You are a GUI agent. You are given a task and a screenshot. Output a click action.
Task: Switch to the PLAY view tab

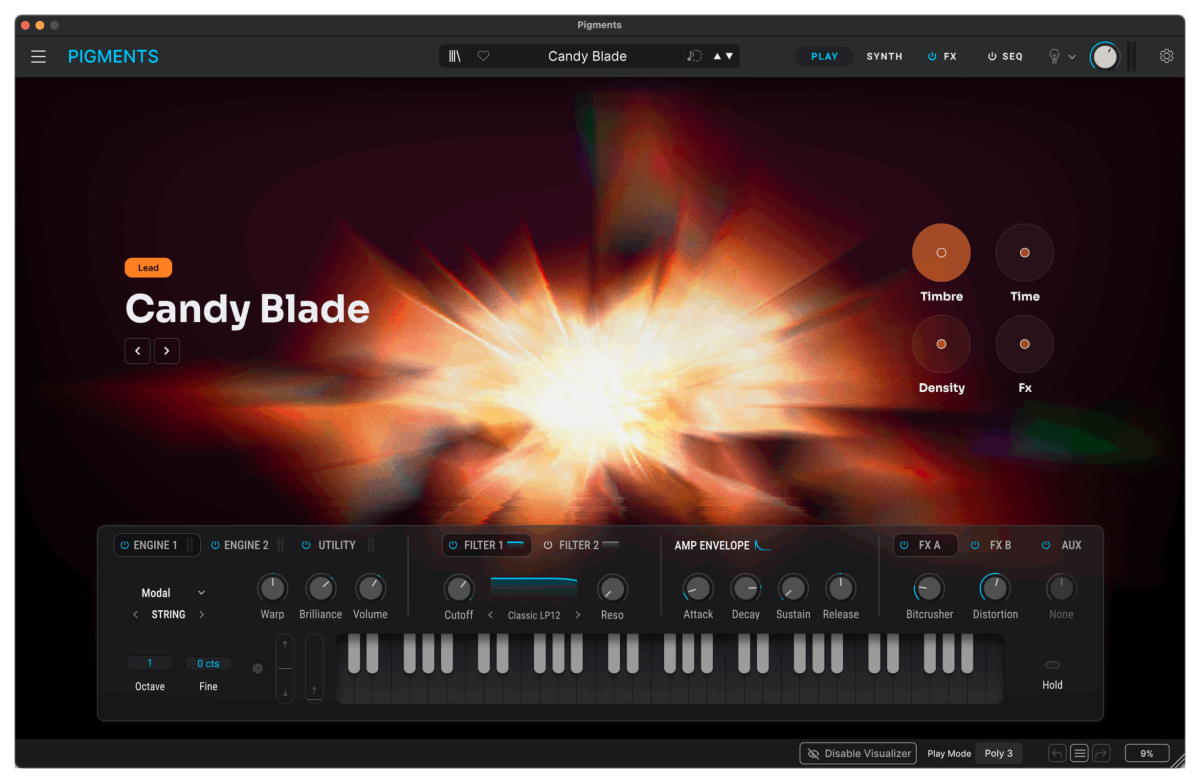825,56
